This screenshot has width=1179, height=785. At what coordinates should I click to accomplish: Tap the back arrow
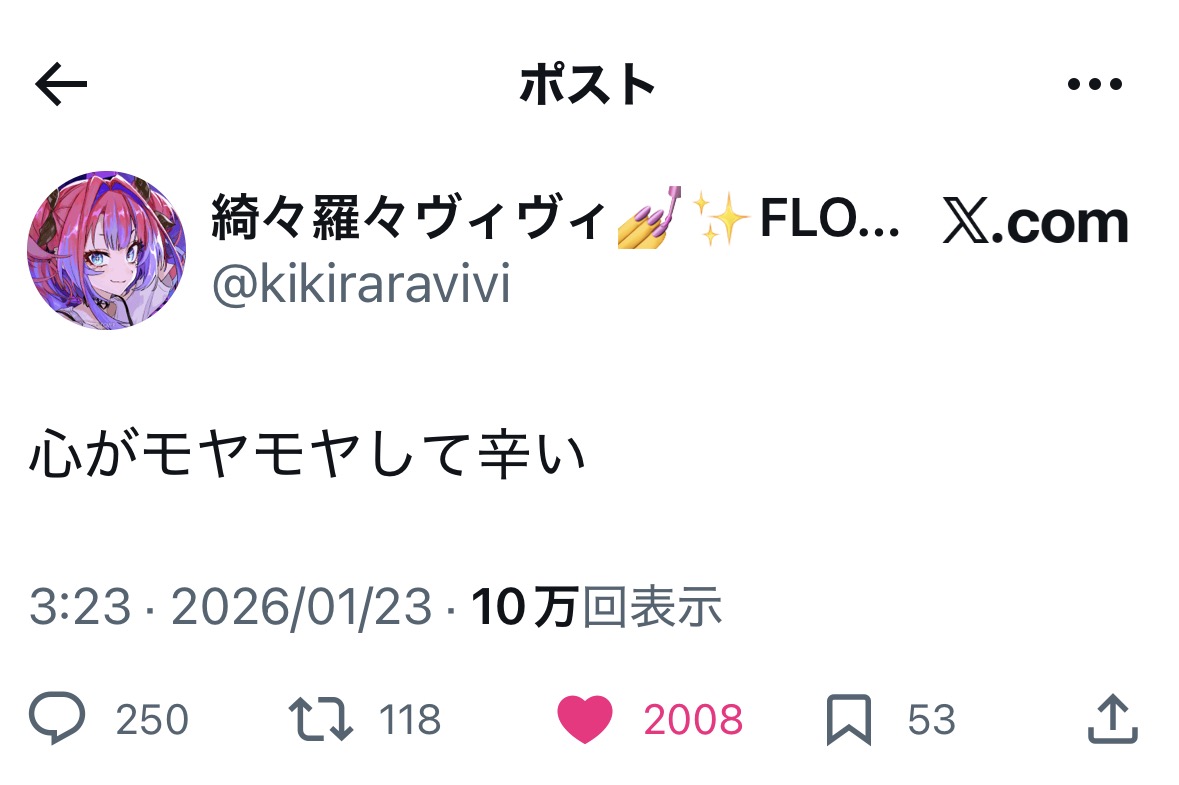click(61, 87)
